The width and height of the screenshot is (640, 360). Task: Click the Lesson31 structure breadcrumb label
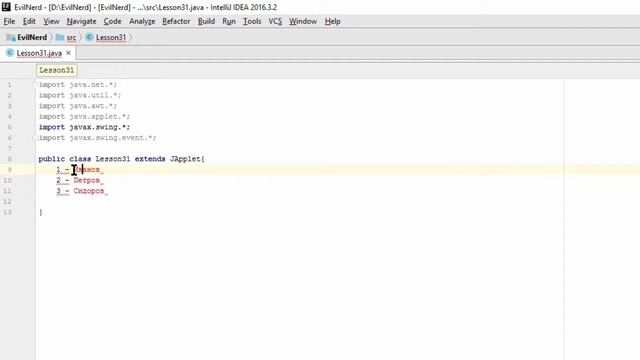tap(57, 70)
